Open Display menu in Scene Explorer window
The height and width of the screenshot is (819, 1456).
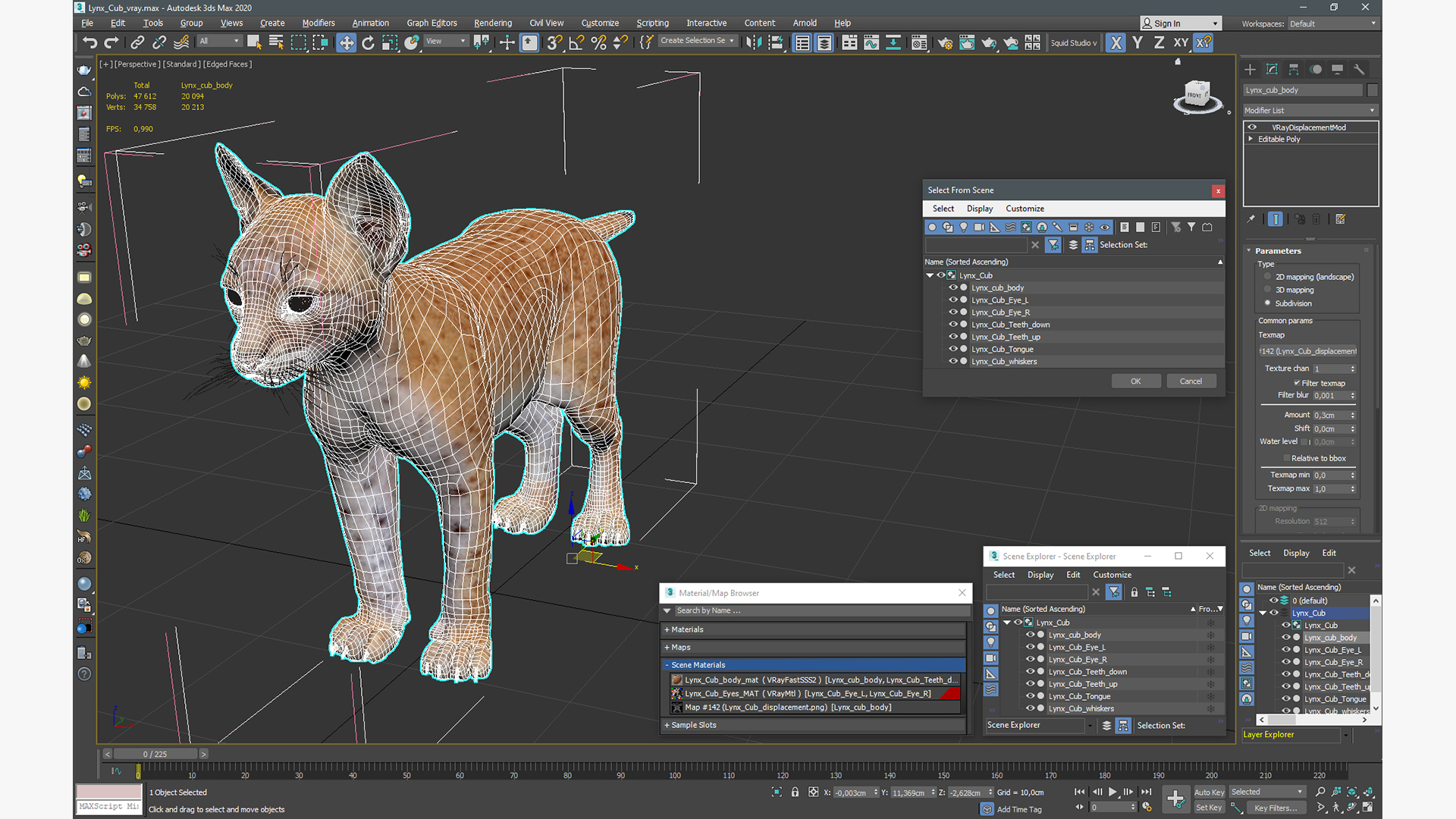coord(1040,575)
